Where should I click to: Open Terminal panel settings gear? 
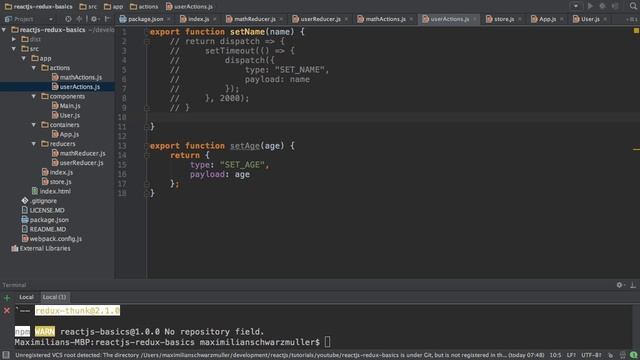[x=620, y=285]
